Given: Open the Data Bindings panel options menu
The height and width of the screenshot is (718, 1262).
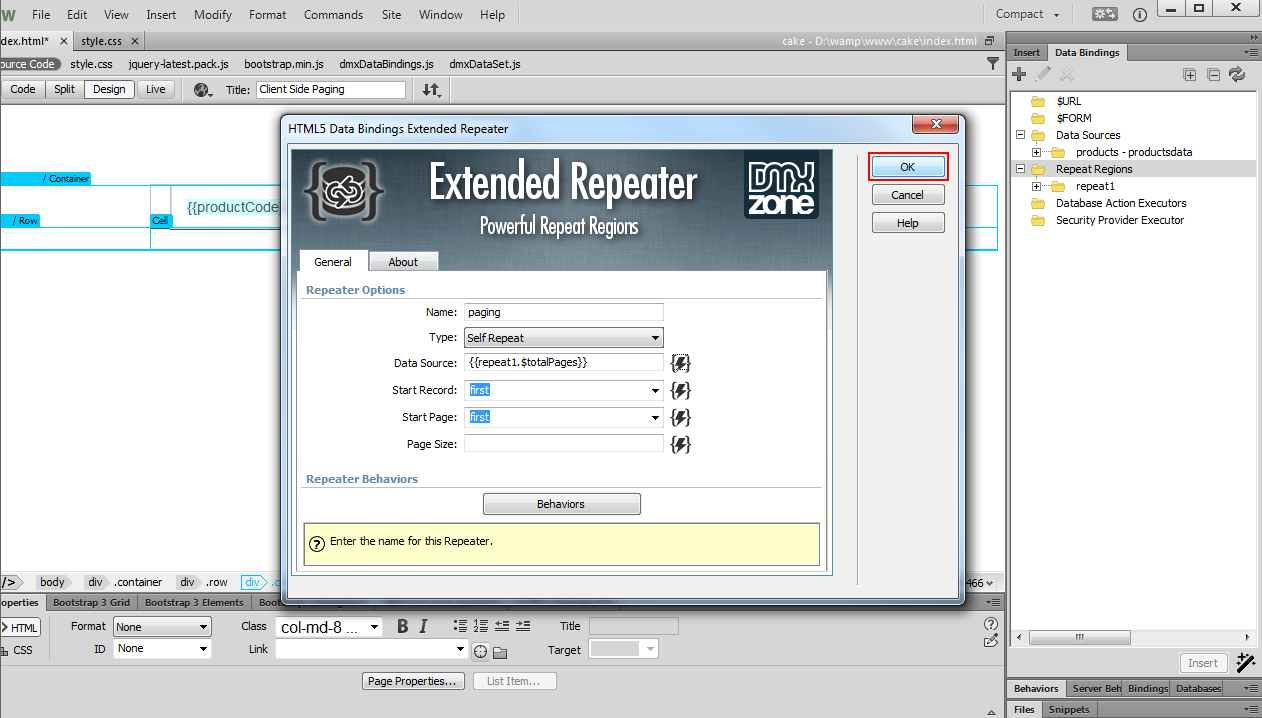Looking at the screenshot, I should 1251,52.
